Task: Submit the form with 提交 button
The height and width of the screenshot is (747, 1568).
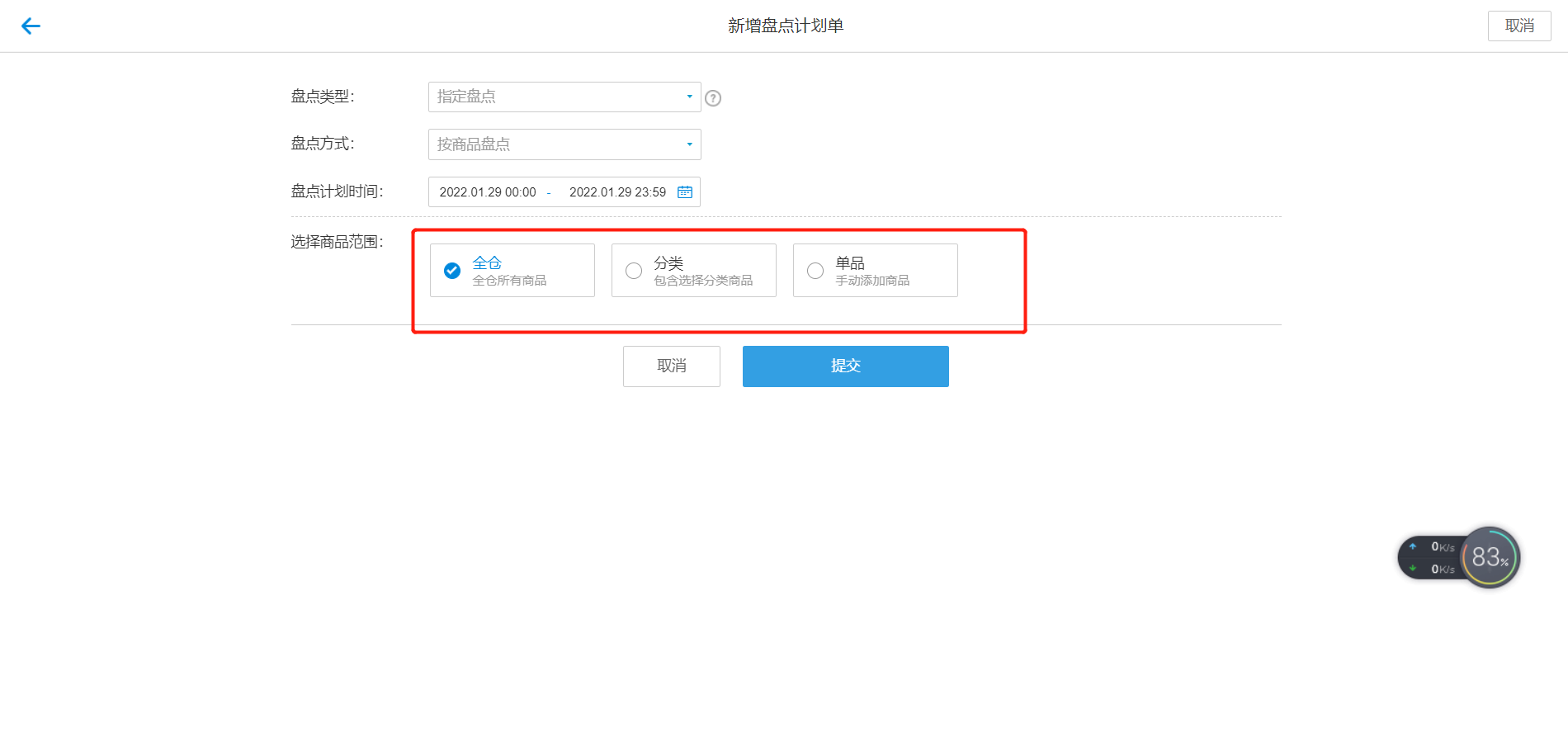Action: [845, 366]
